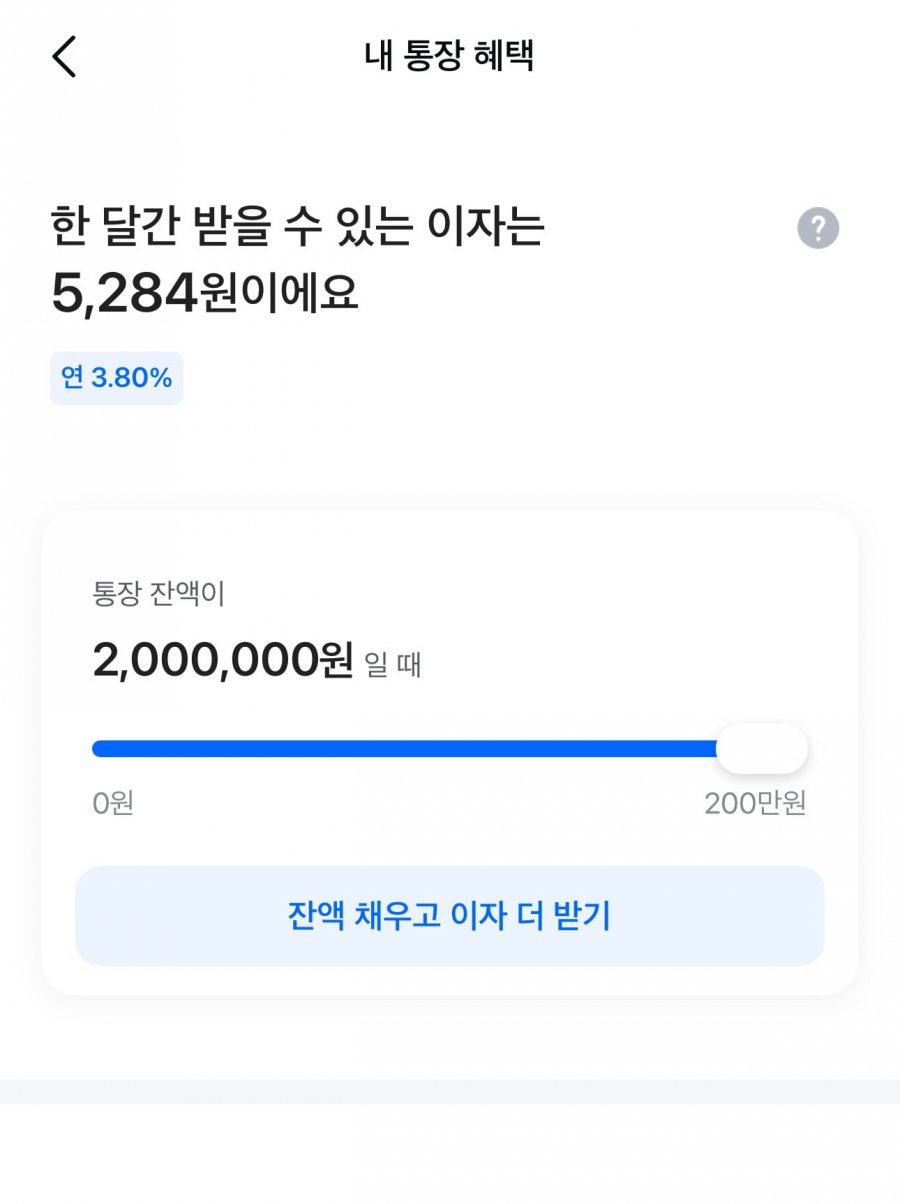
Task: Tap the 200만원 maximum label
Action: point(755,803)
